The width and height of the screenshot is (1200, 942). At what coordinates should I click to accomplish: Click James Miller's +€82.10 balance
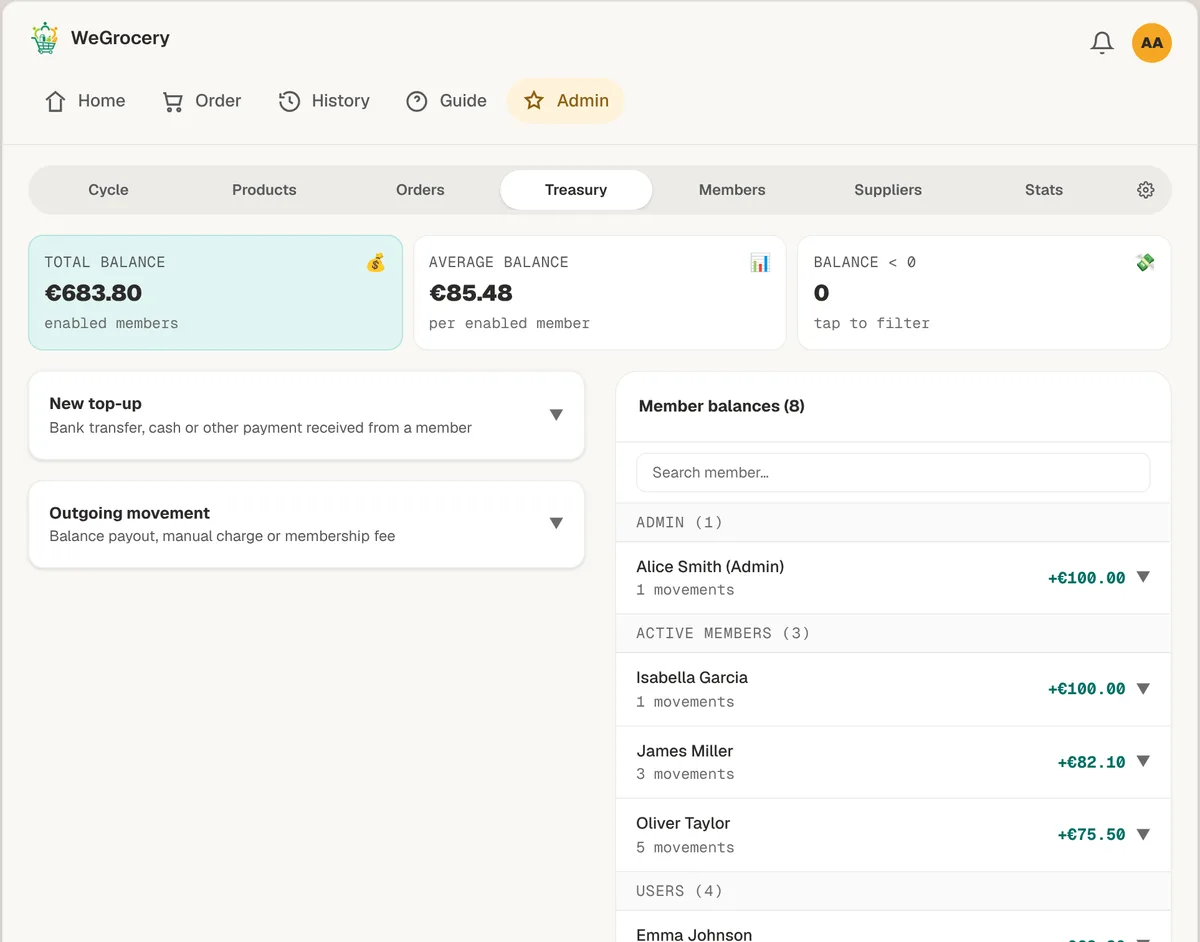coord(1092,762)
